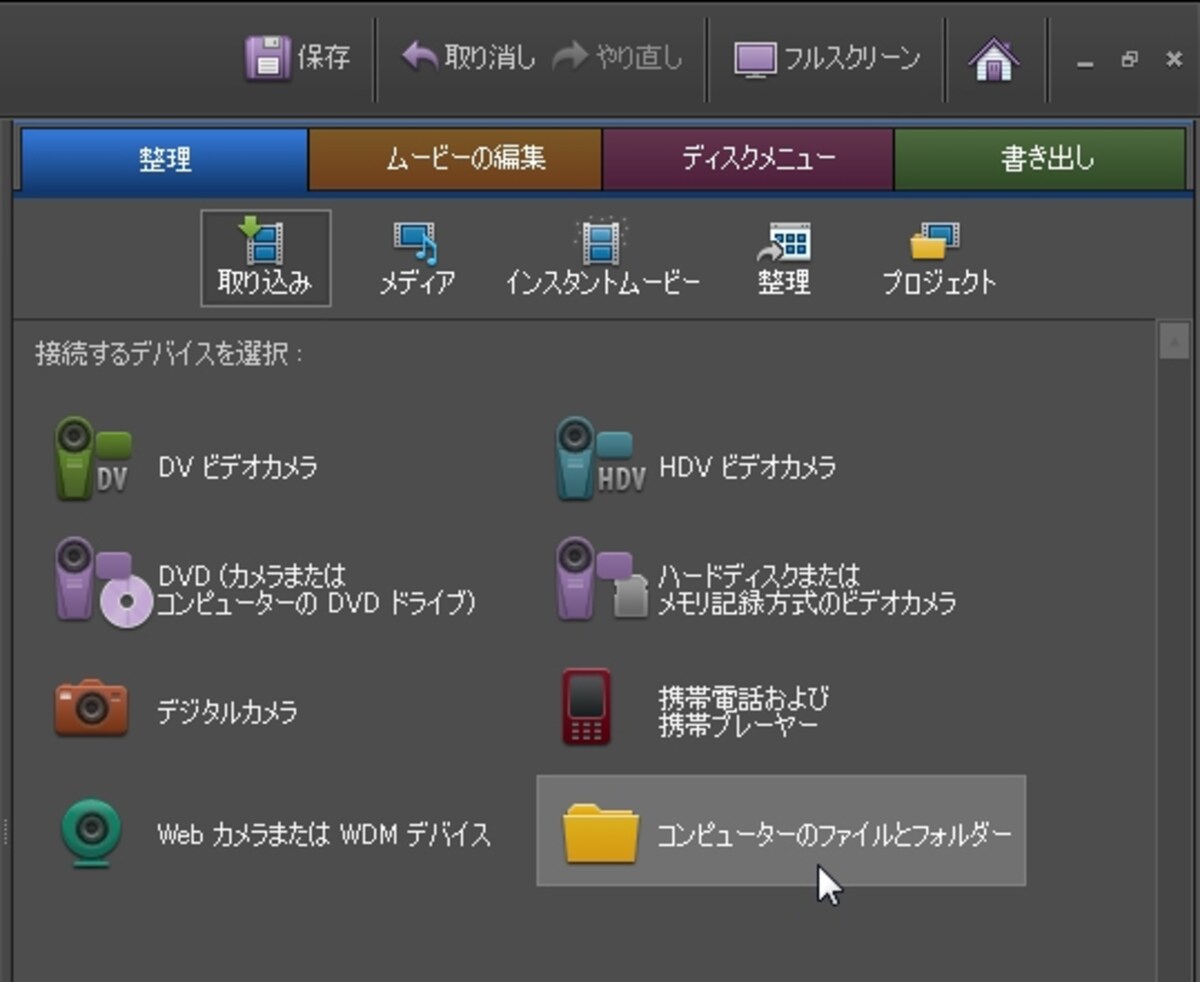The image size is (1200, 982).
Task: Undo with the 取り消し arrow
Action: (419, 58)
